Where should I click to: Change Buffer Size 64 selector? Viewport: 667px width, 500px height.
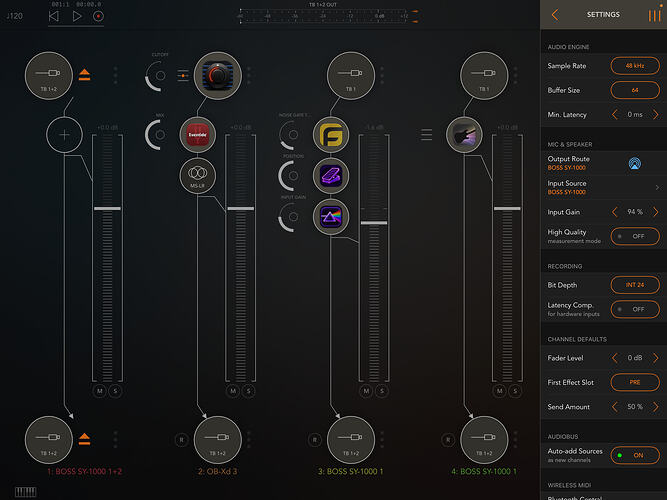coord(635,90)
